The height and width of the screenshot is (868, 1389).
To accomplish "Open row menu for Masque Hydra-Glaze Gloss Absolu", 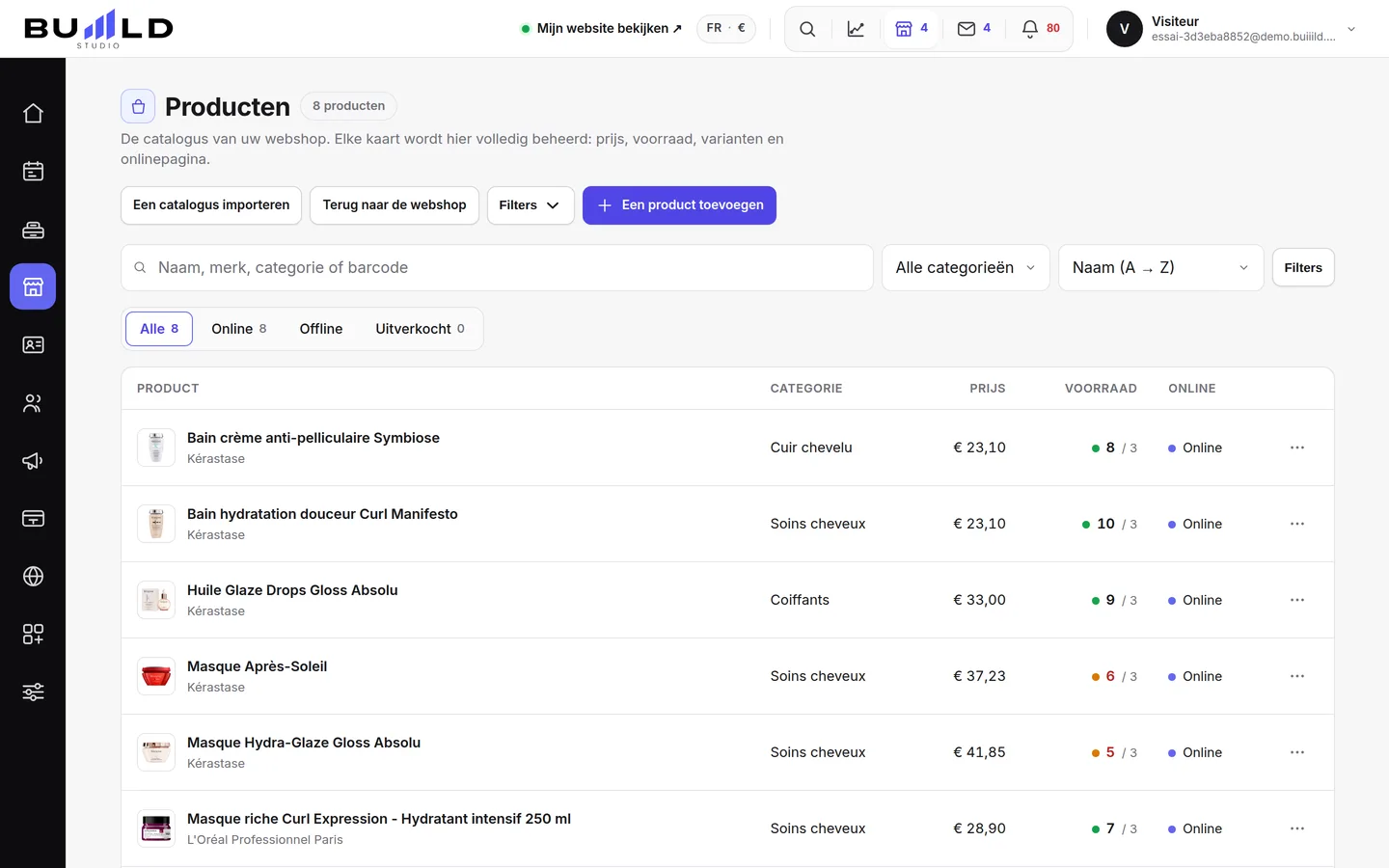I will pyautogui.click(x=1297, y=752).
